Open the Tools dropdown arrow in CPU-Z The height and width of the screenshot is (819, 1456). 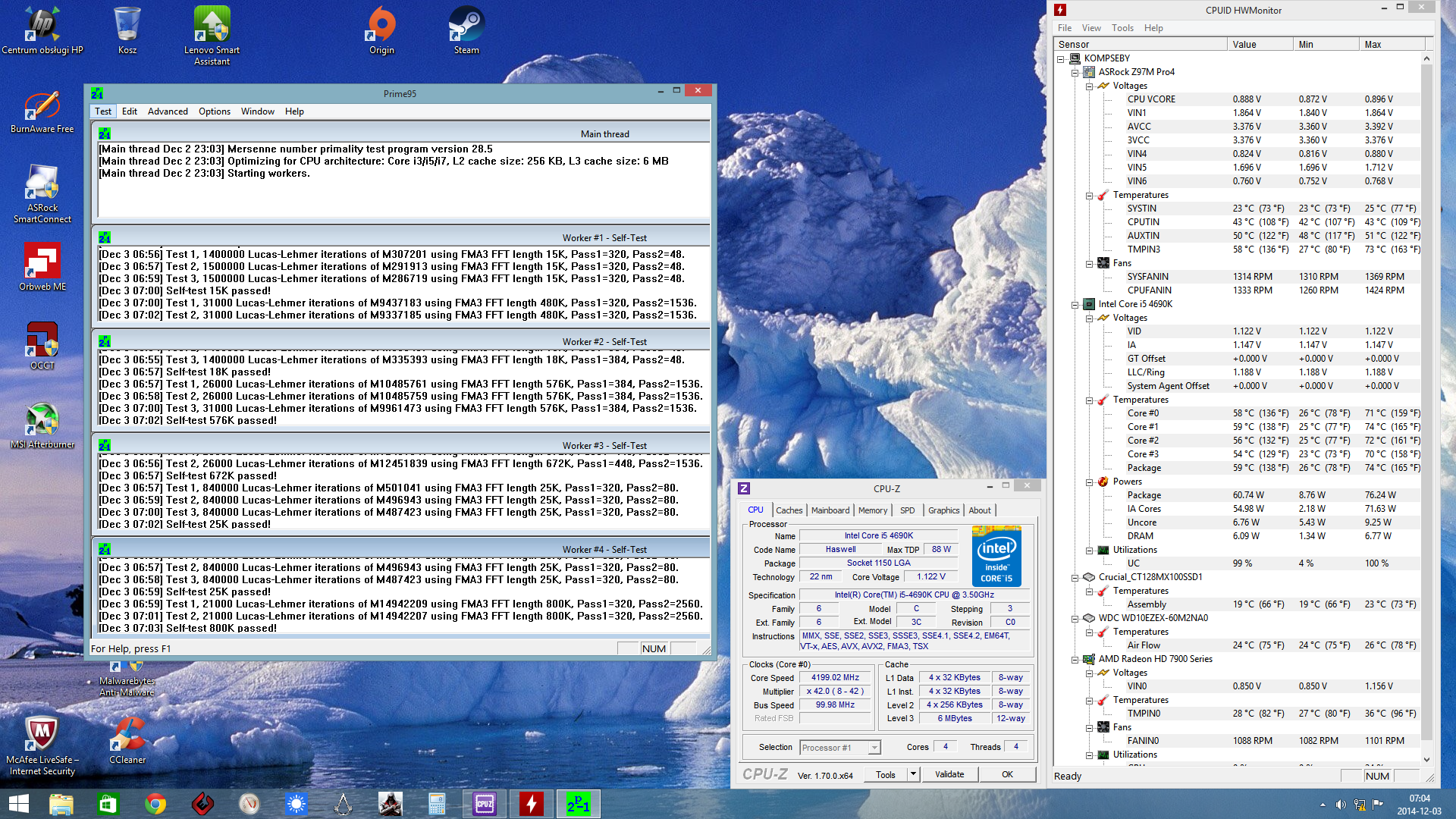click(913, 774)
